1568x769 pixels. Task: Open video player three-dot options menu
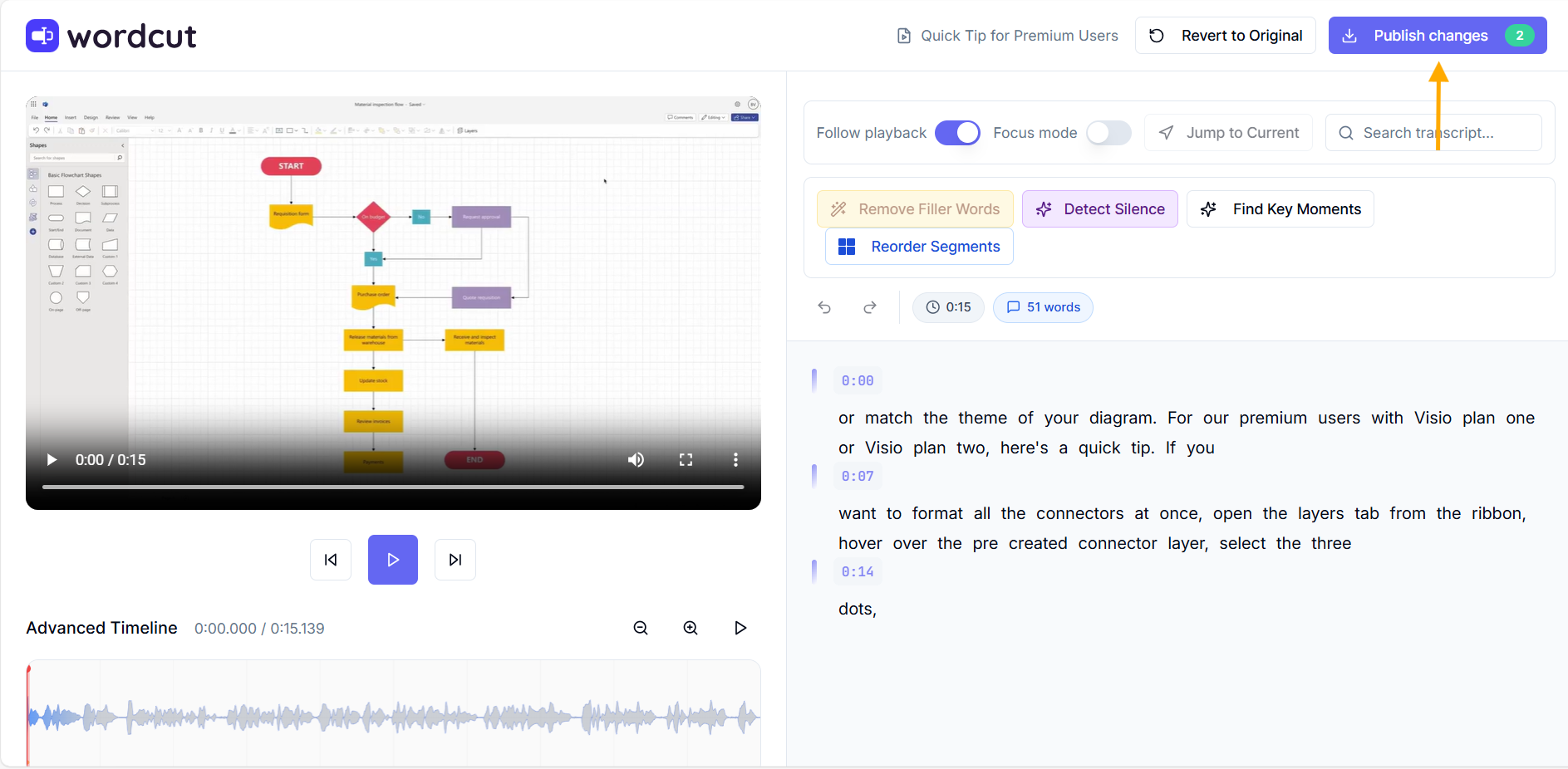click(x=735, y=460)
